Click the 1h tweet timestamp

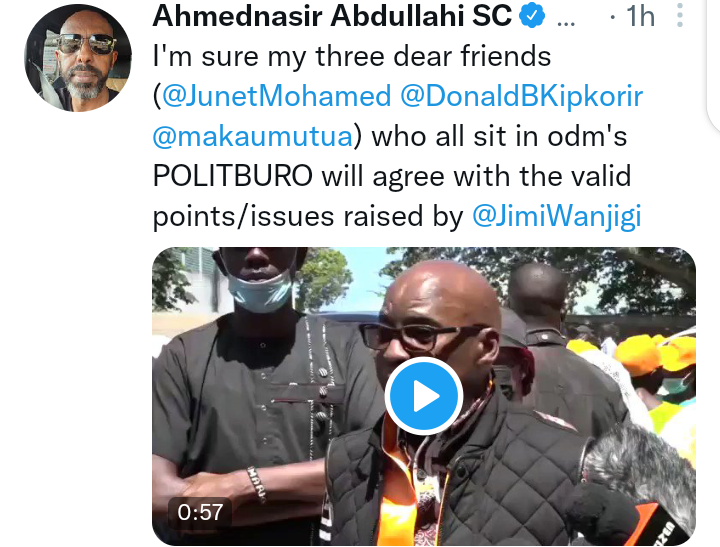[640, 16]
